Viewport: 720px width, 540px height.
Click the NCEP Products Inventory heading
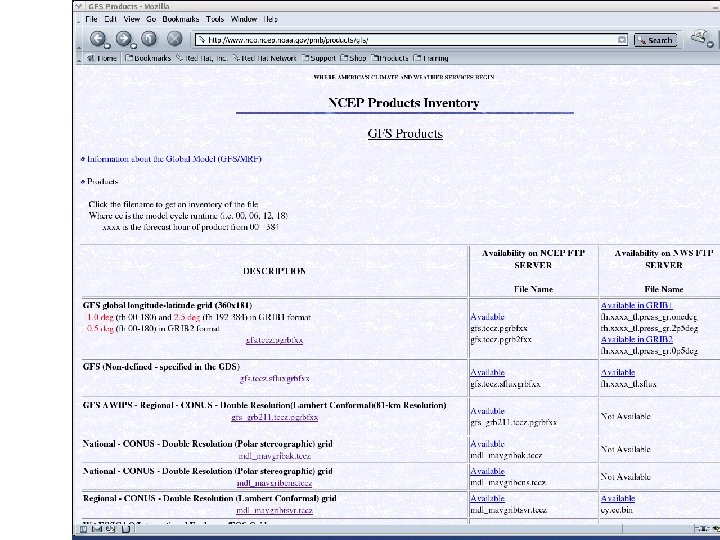[404, 102]
